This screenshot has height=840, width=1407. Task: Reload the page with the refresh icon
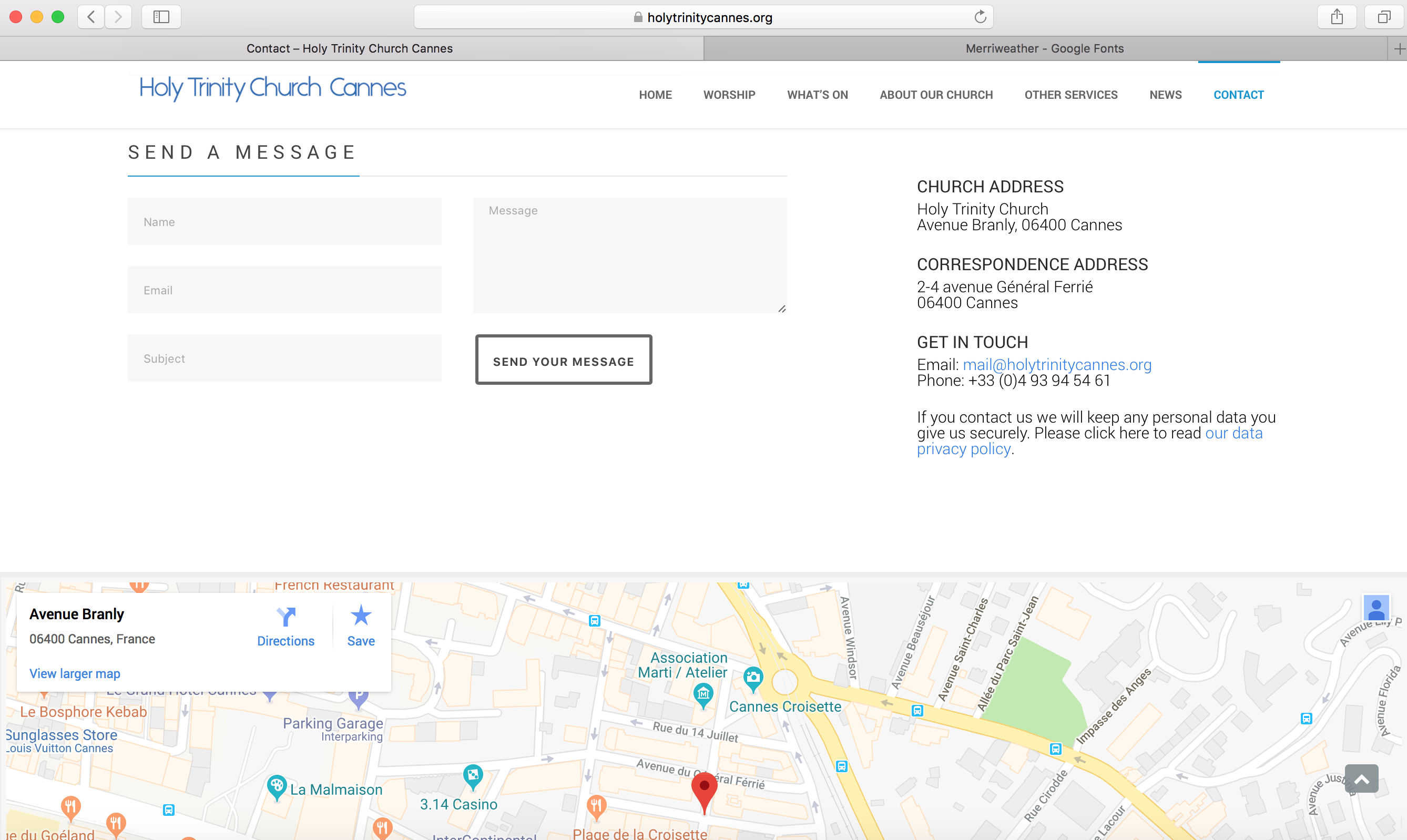(980, 17)
